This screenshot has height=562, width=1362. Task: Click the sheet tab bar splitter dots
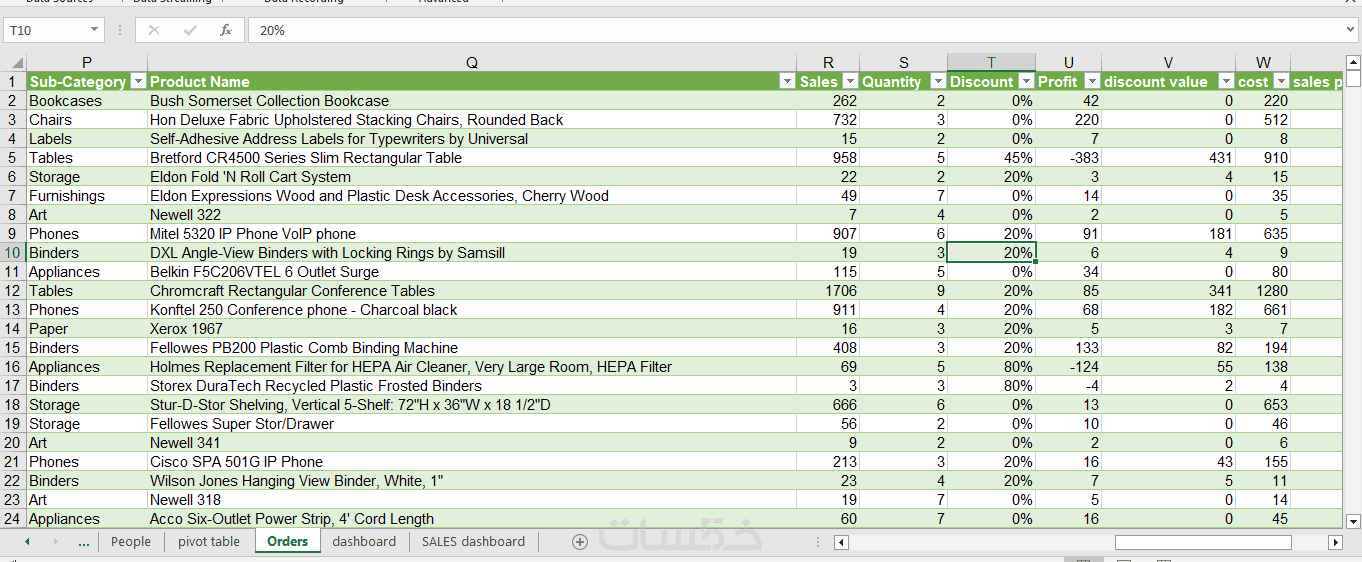(818, 542)
